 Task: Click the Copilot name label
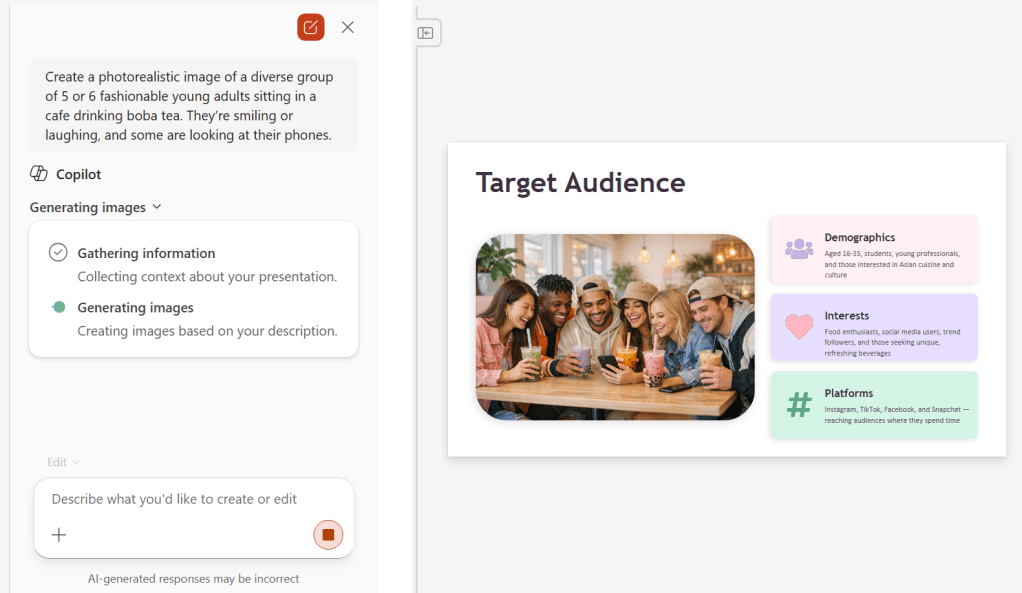point(78,174)
